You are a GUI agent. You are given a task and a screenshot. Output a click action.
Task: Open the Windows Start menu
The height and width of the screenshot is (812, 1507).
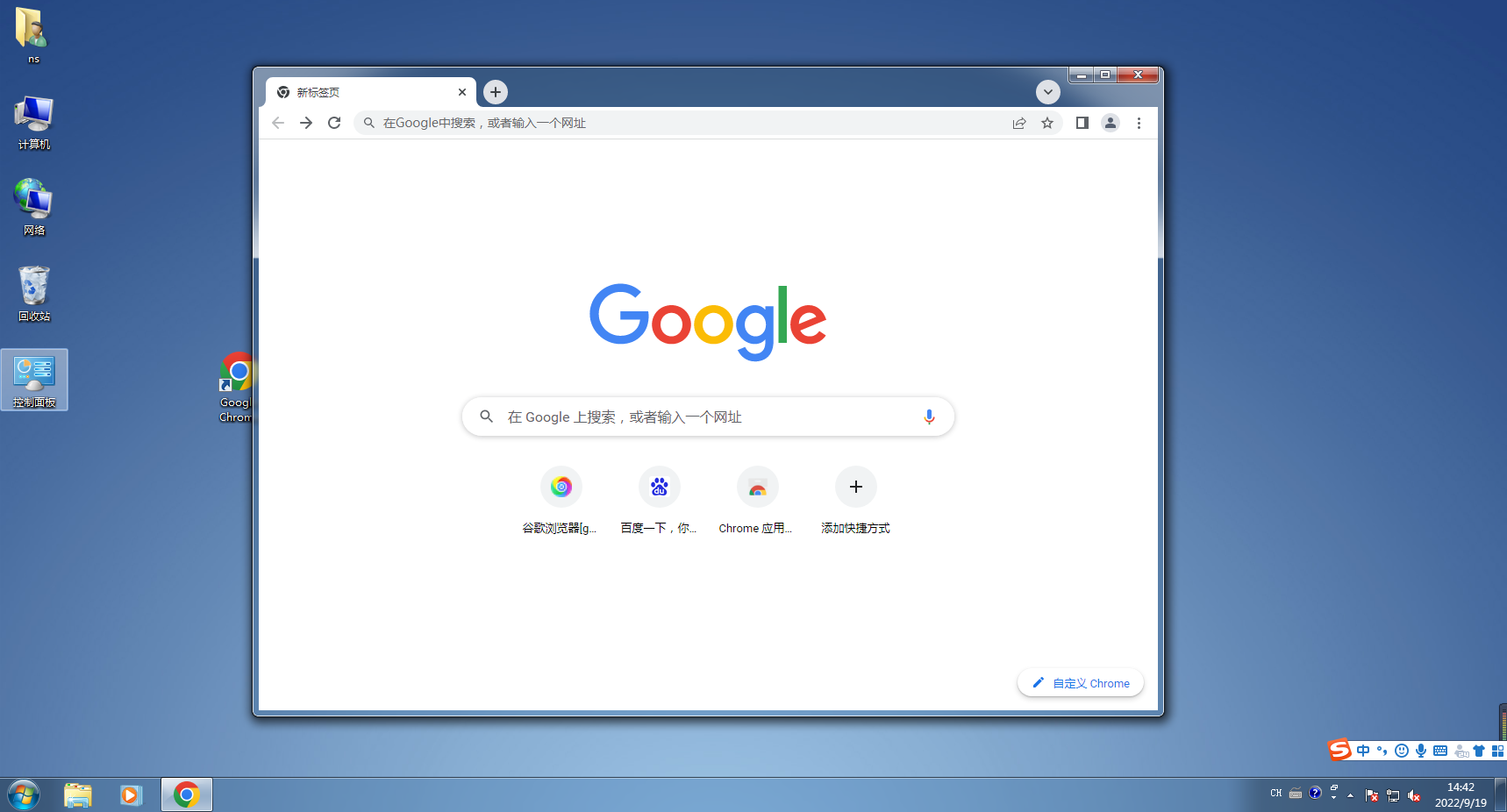pyautogui.click(x=24, y=795)
